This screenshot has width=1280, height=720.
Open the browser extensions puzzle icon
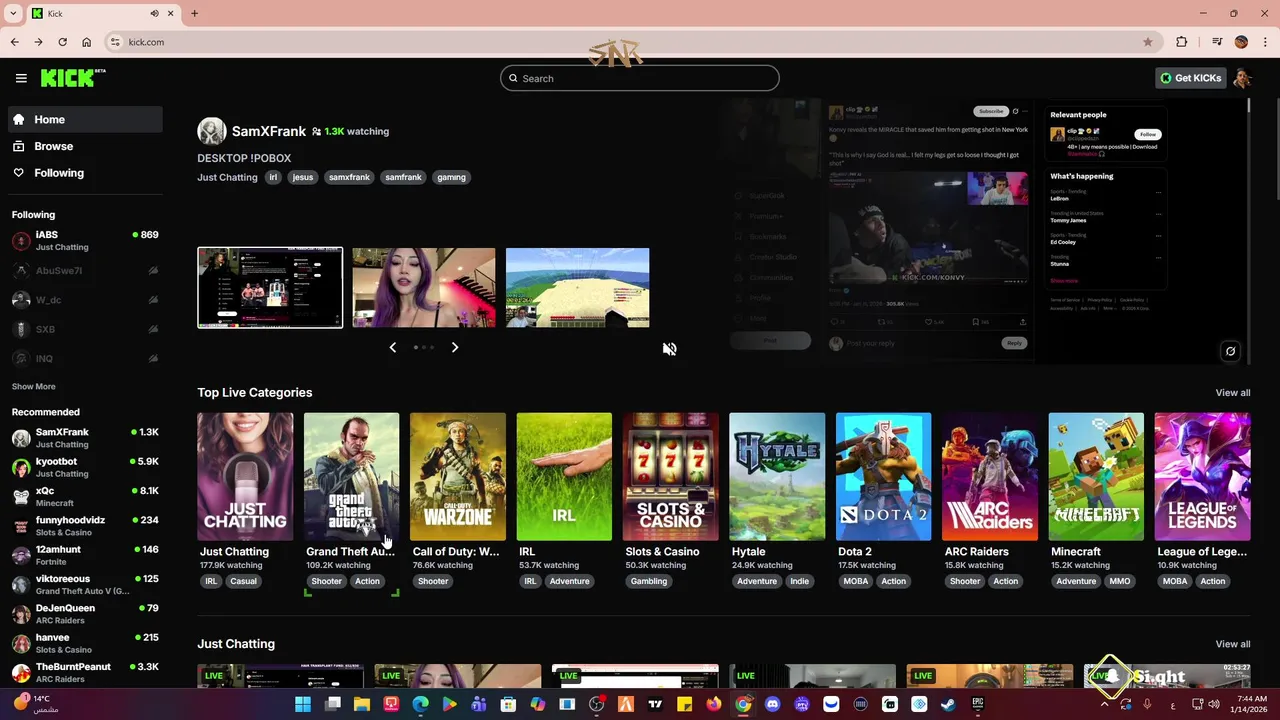[x=1182, y=42]
